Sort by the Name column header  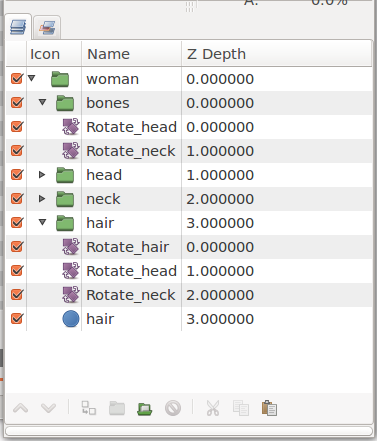coord(132,54)
